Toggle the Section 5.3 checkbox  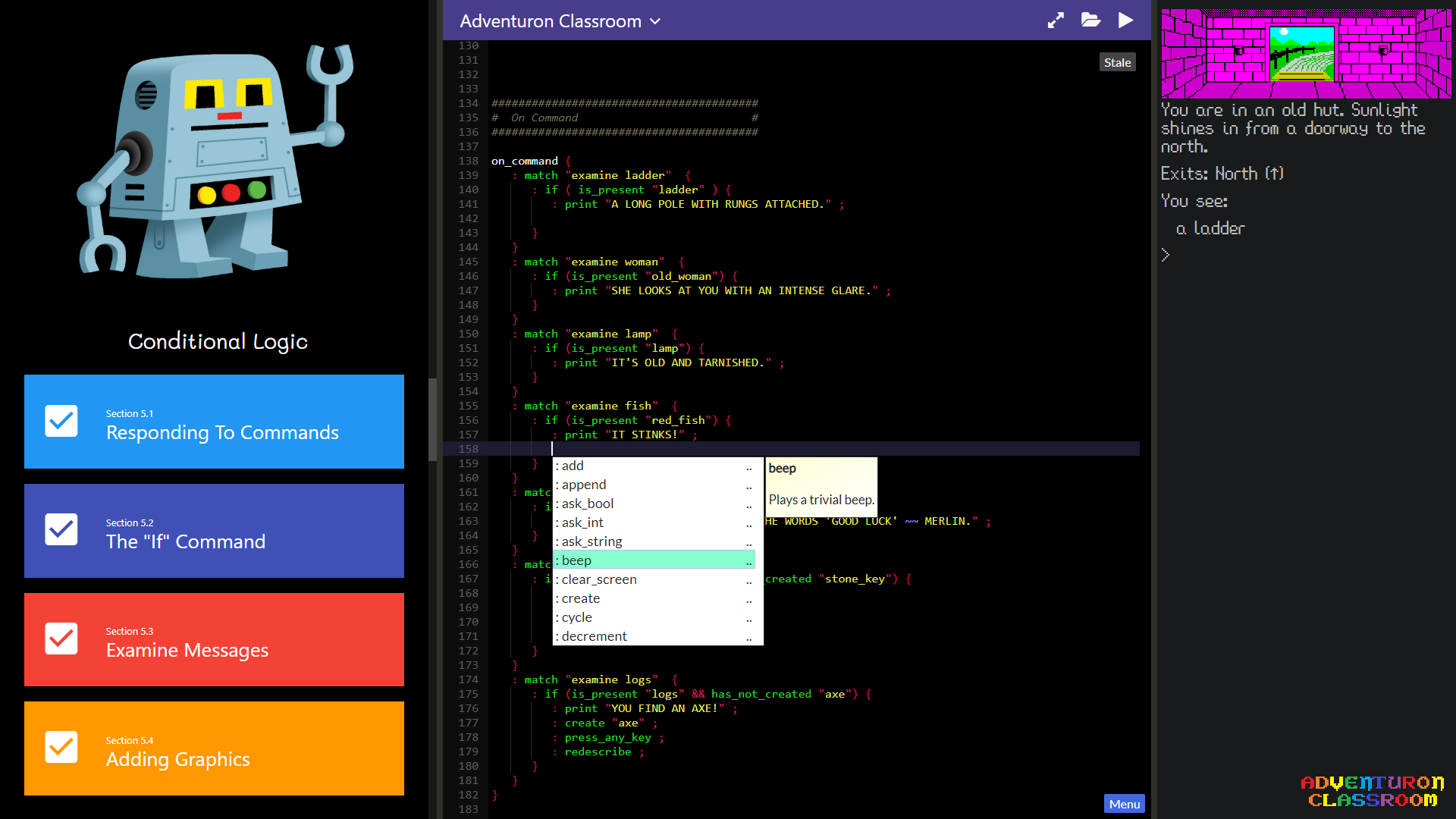pos(61,639)
